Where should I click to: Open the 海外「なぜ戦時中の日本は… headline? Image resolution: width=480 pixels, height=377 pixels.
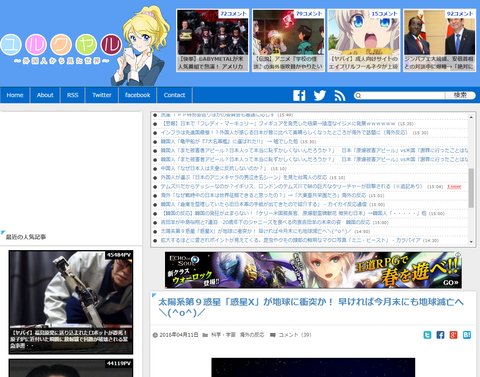pyautogui.click(x=263, y=196)
